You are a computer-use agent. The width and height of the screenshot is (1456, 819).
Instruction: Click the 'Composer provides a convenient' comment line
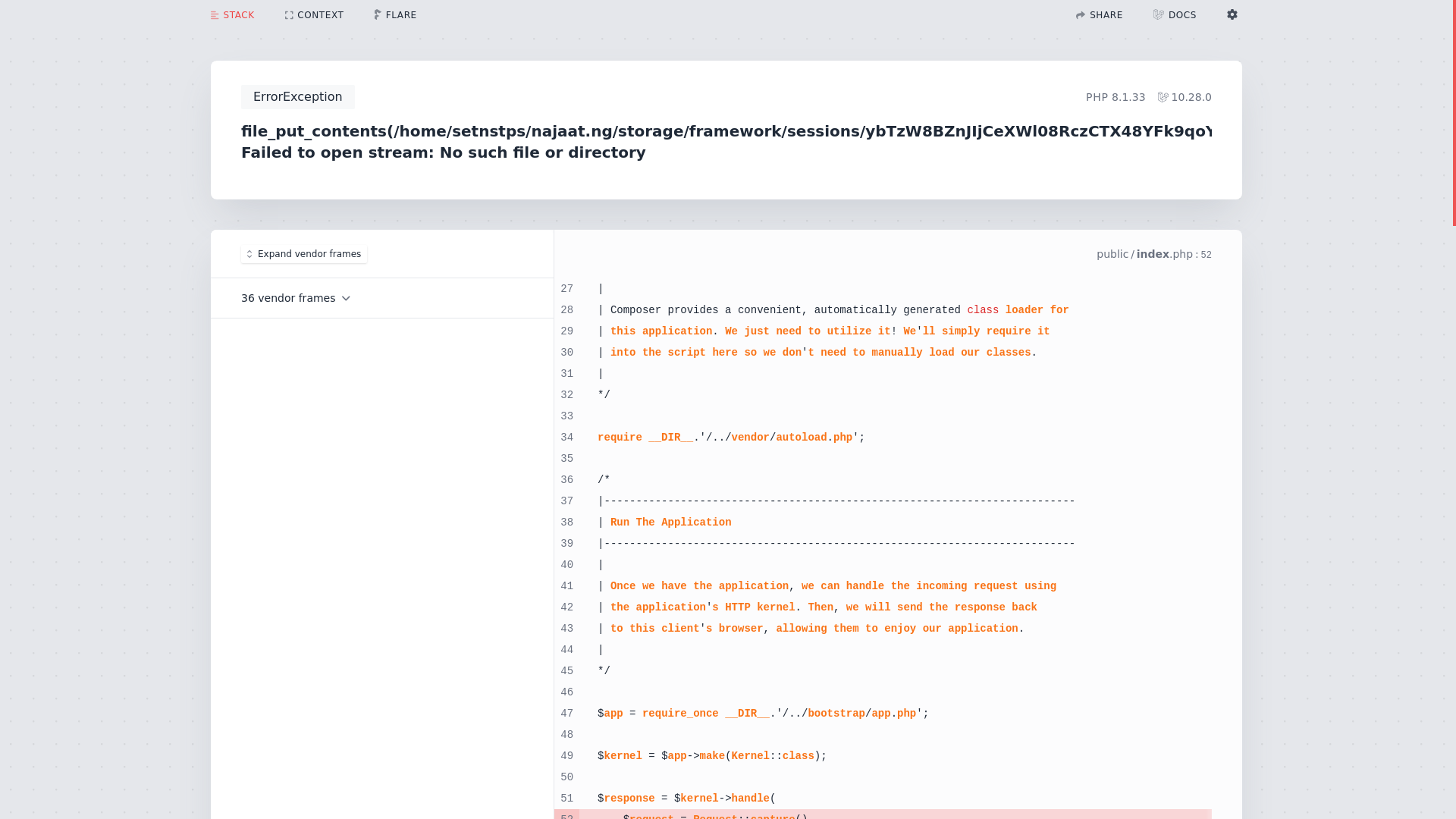pos(833,310)
